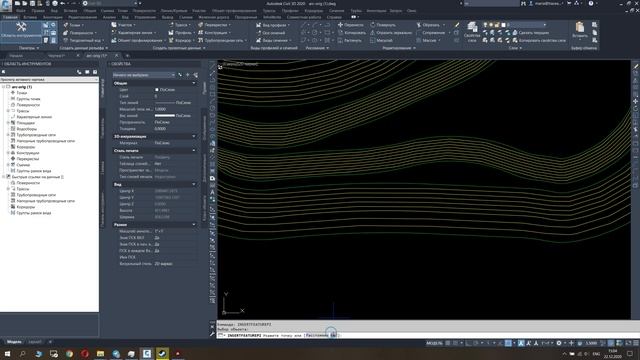
Task: Click the Масштаб (Scale) tool
Action: (381, 40)
